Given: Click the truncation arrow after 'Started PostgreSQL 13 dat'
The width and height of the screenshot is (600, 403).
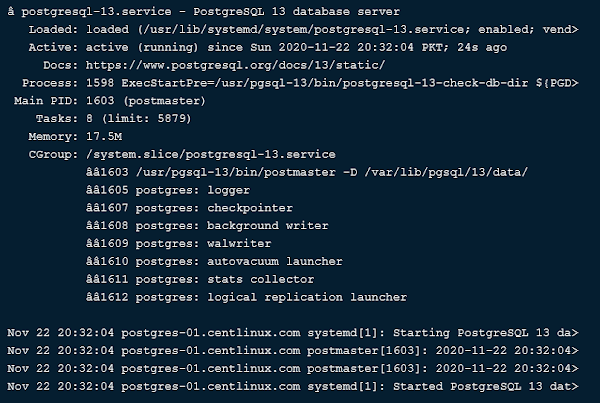Looking at the screenshot, I should pos(574,387).
